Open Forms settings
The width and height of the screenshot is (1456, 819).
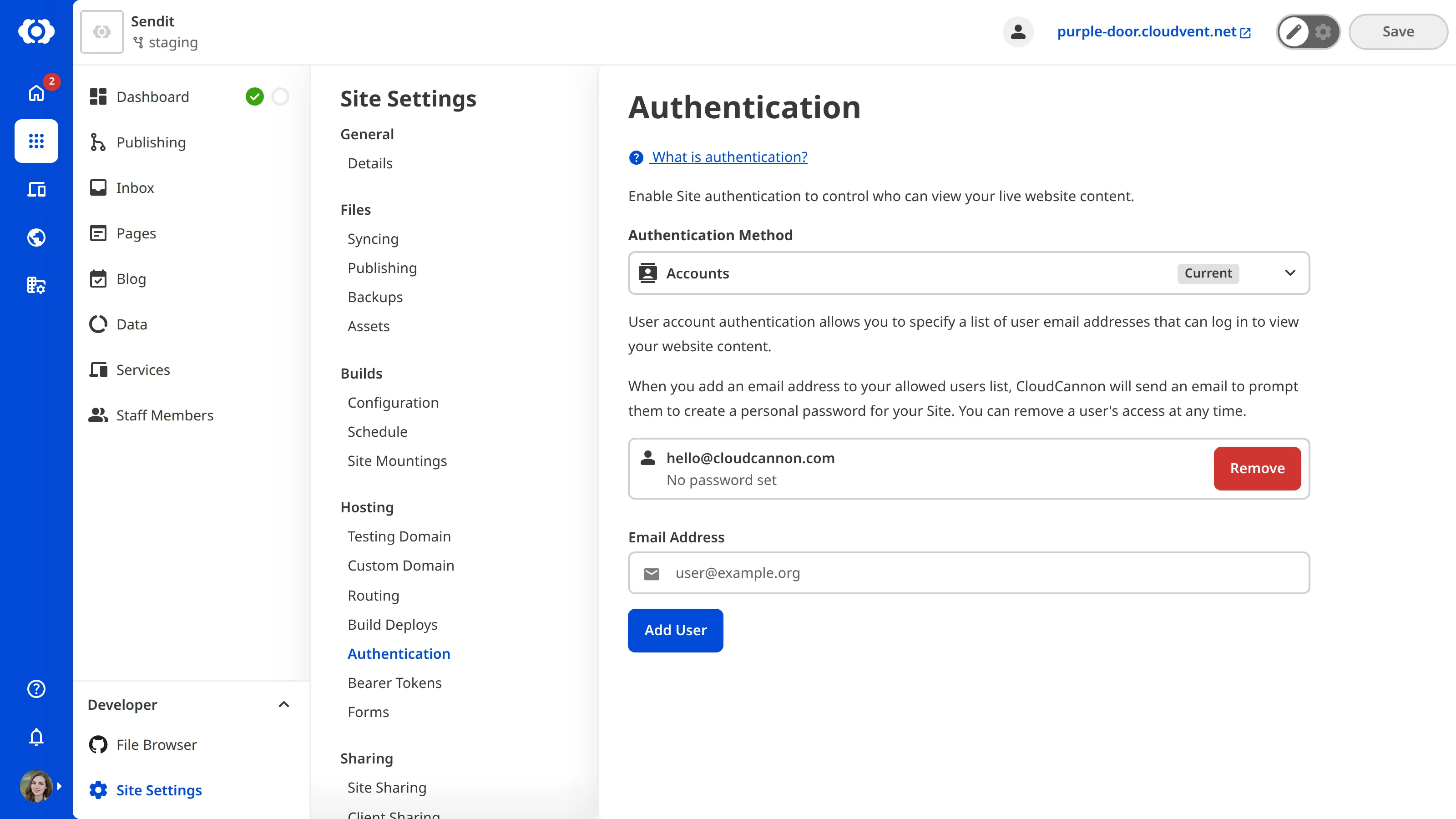coord(369,712)
